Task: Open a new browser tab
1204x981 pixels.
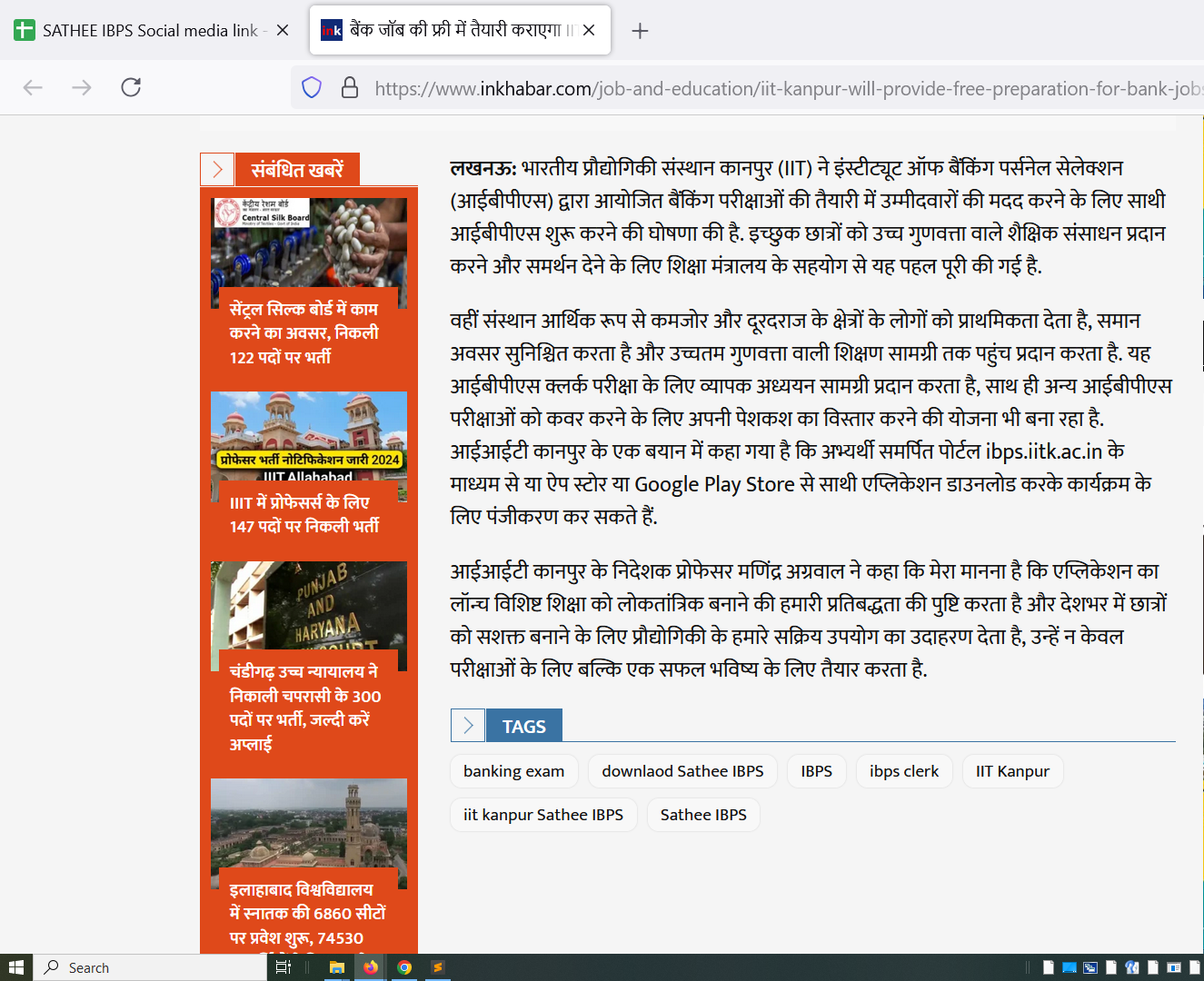Action: pos(640,31)
